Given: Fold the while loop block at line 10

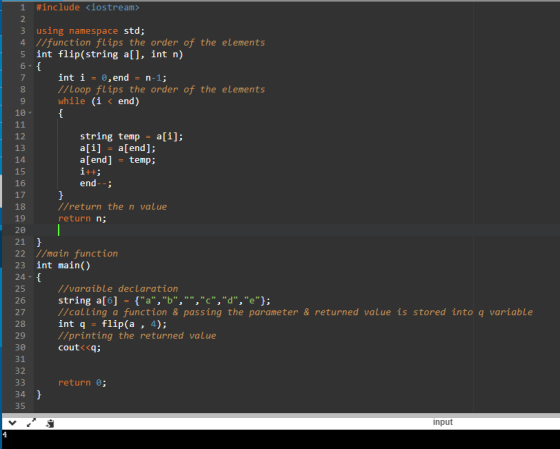Looking at the screenshot, I should point(30,113).
